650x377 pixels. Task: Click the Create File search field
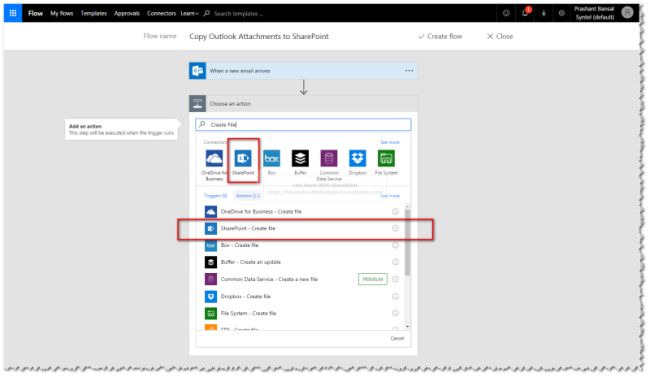303,124
